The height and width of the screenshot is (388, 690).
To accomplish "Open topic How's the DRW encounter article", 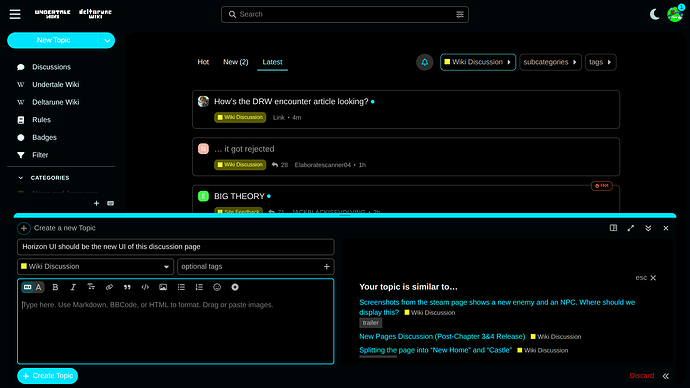I will tap(291, 102).
